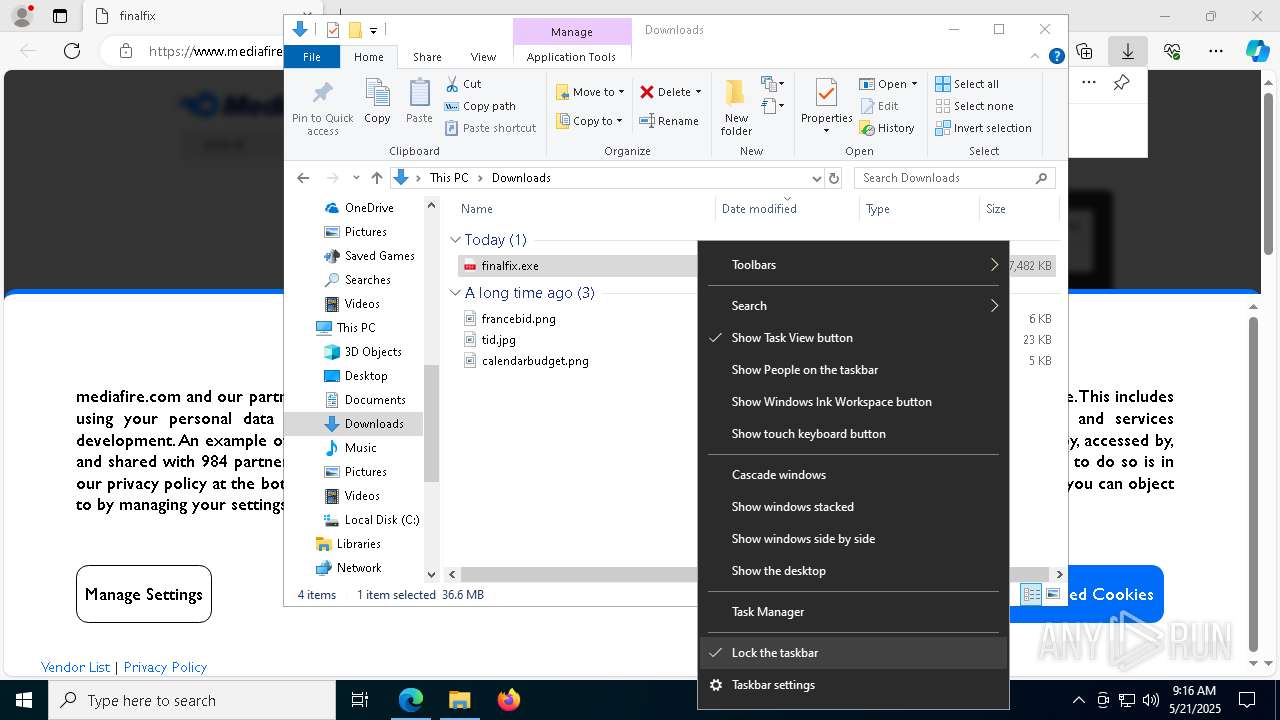The image size is (1280, 720).
Task: Open Taskbar settings entry
Action: pyautogui.click(x=853, y=685)
